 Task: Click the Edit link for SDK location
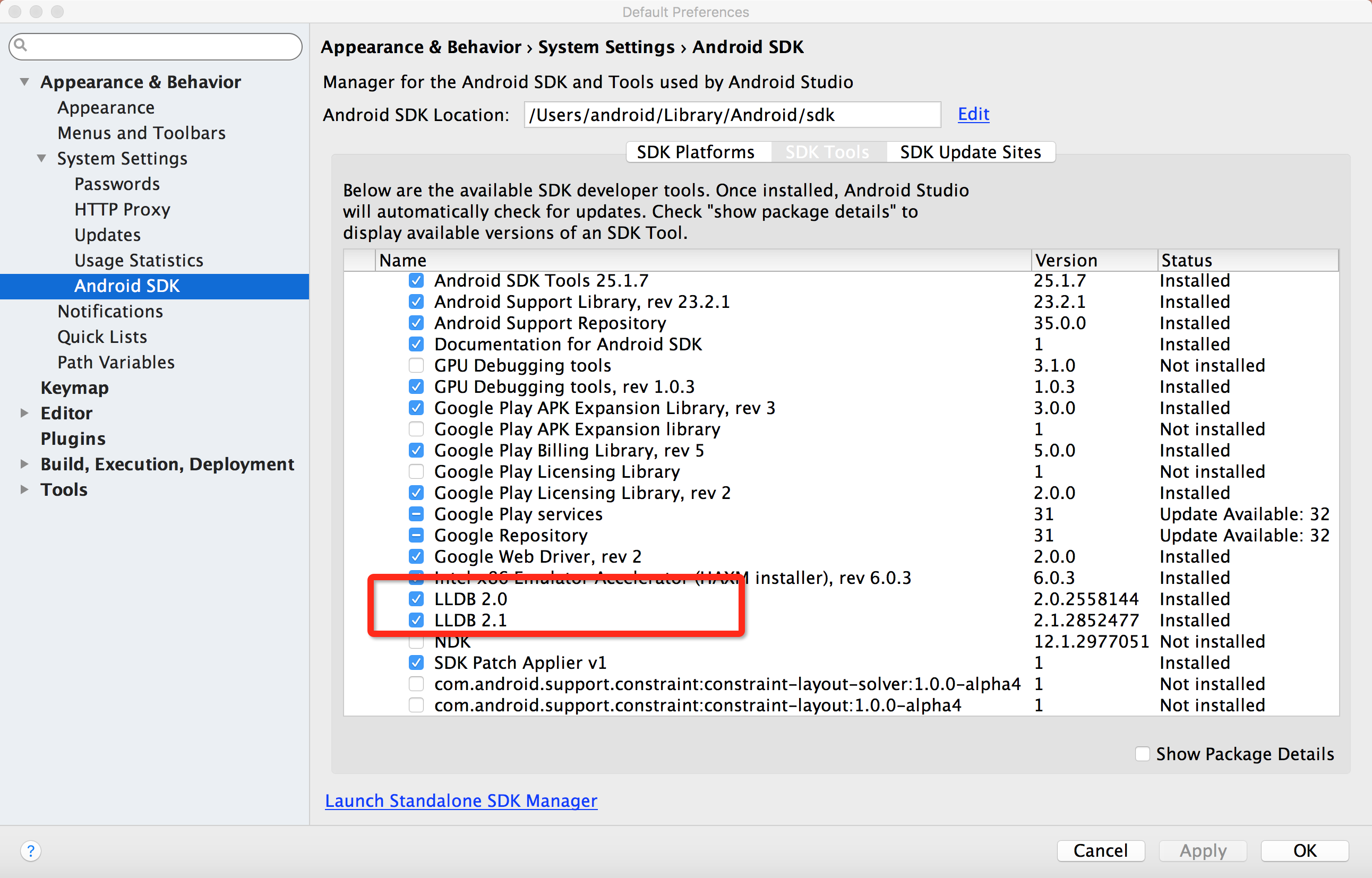(973, 114)
